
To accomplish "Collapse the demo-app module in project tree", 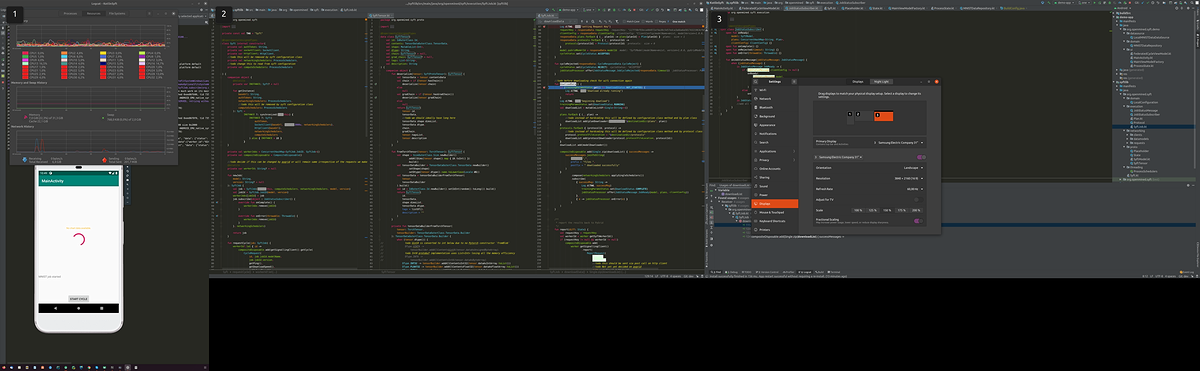I will [x=1115, y=16].
